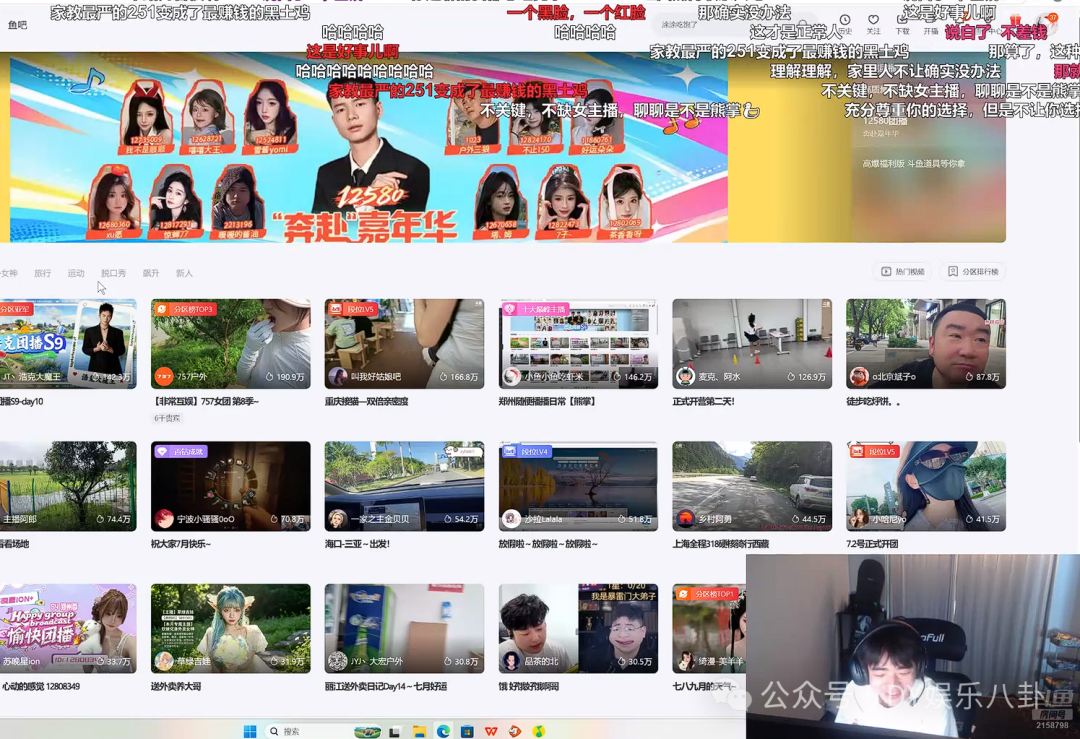Open the 正式开营第二天! stream thumbnail
This screenshot has height=739, width=1080.
[752, 344]
